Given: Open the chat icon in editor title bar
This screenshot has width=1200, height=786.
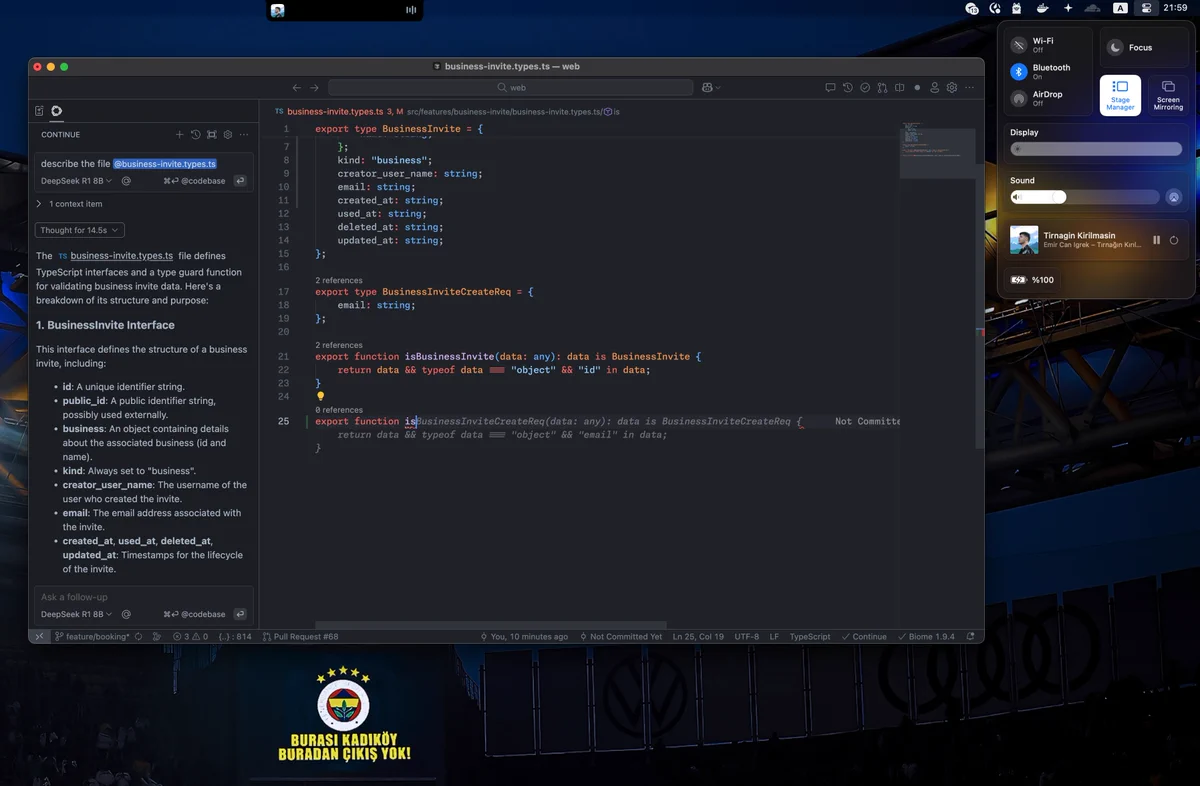Looking at the screenshot, I should click(830, 88).
